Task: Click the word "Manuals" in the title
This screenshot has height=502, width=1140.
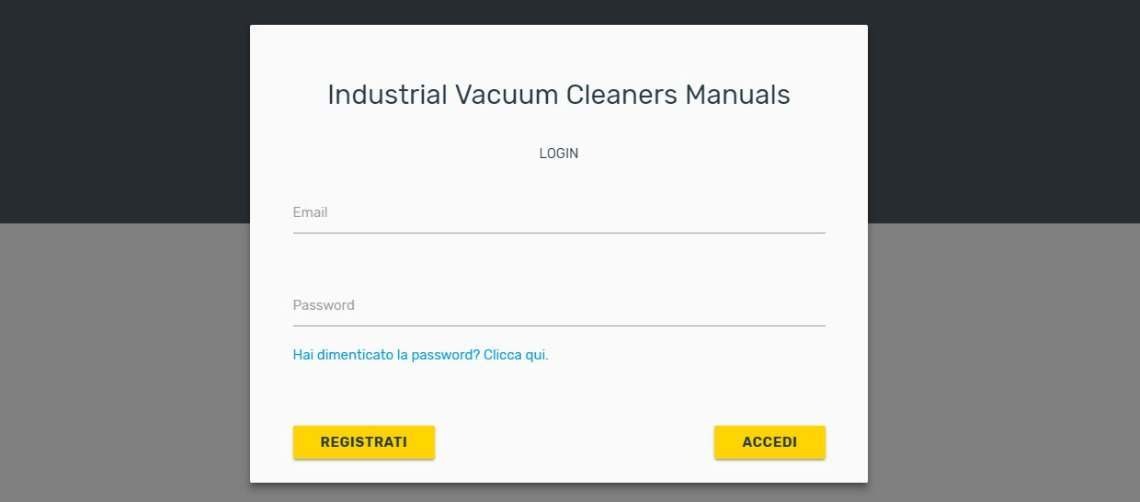Action: (737, 95)
